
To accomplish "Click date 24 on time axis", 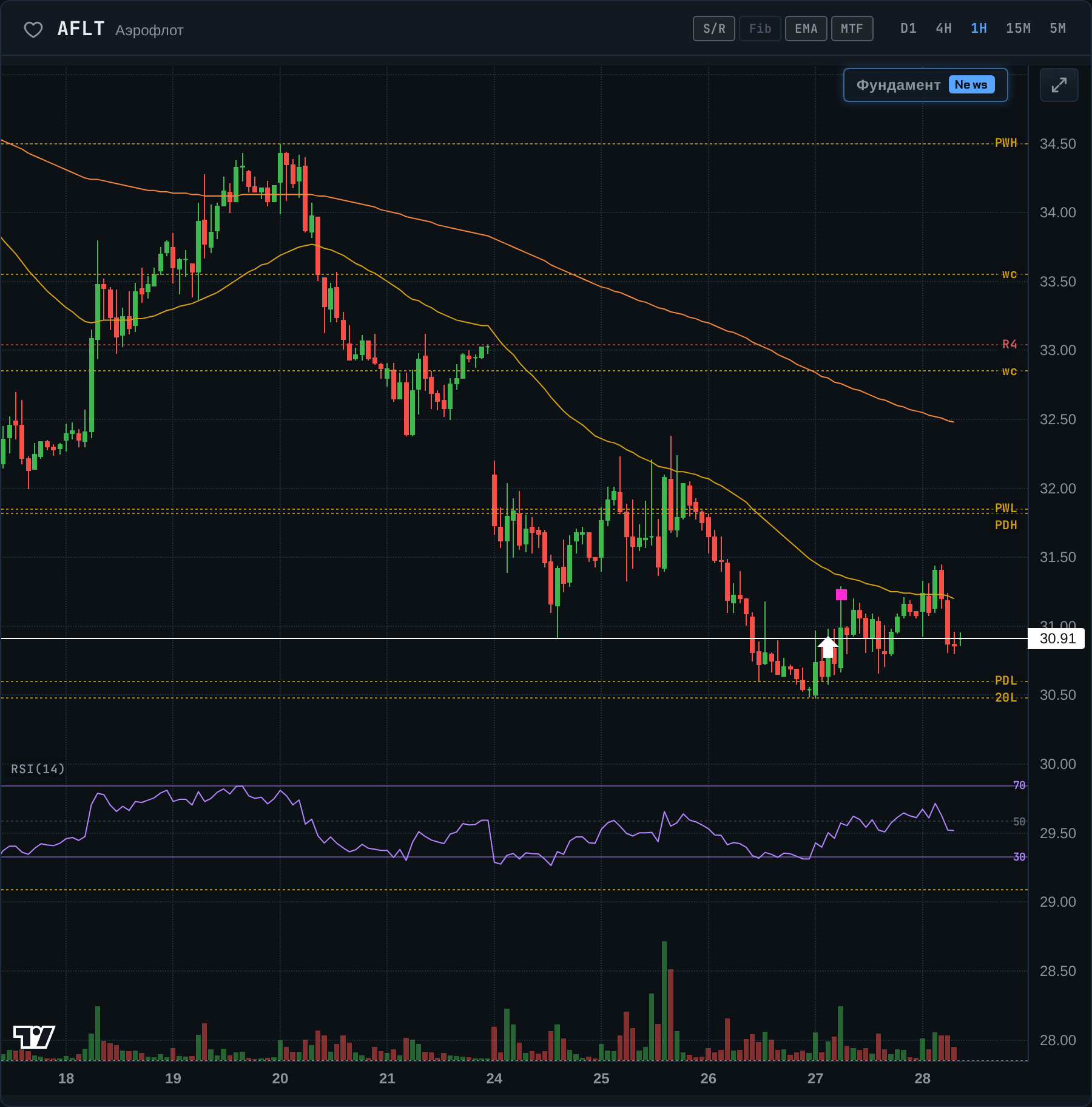I will (x=494, y=1078).
